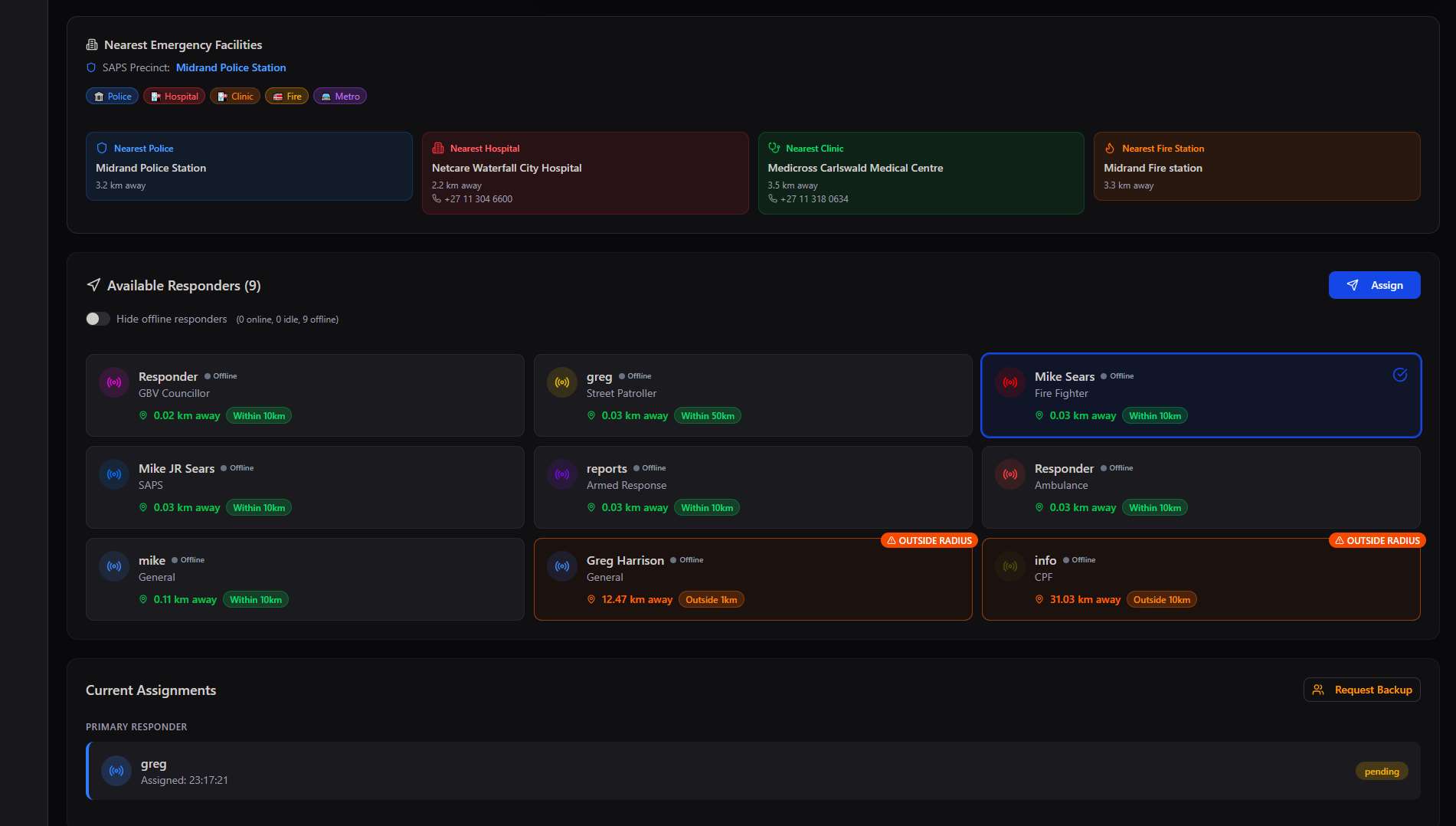1456x826 pixels.
Task: Click location pin icon beside 12.47 km away
Action: click(x=591, y=600)
